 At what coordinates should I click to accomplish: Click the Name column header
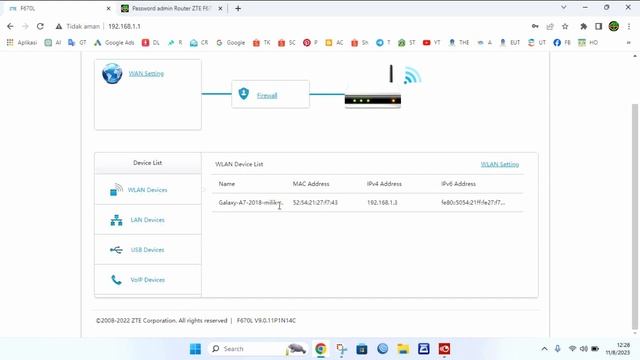(227, 184)
